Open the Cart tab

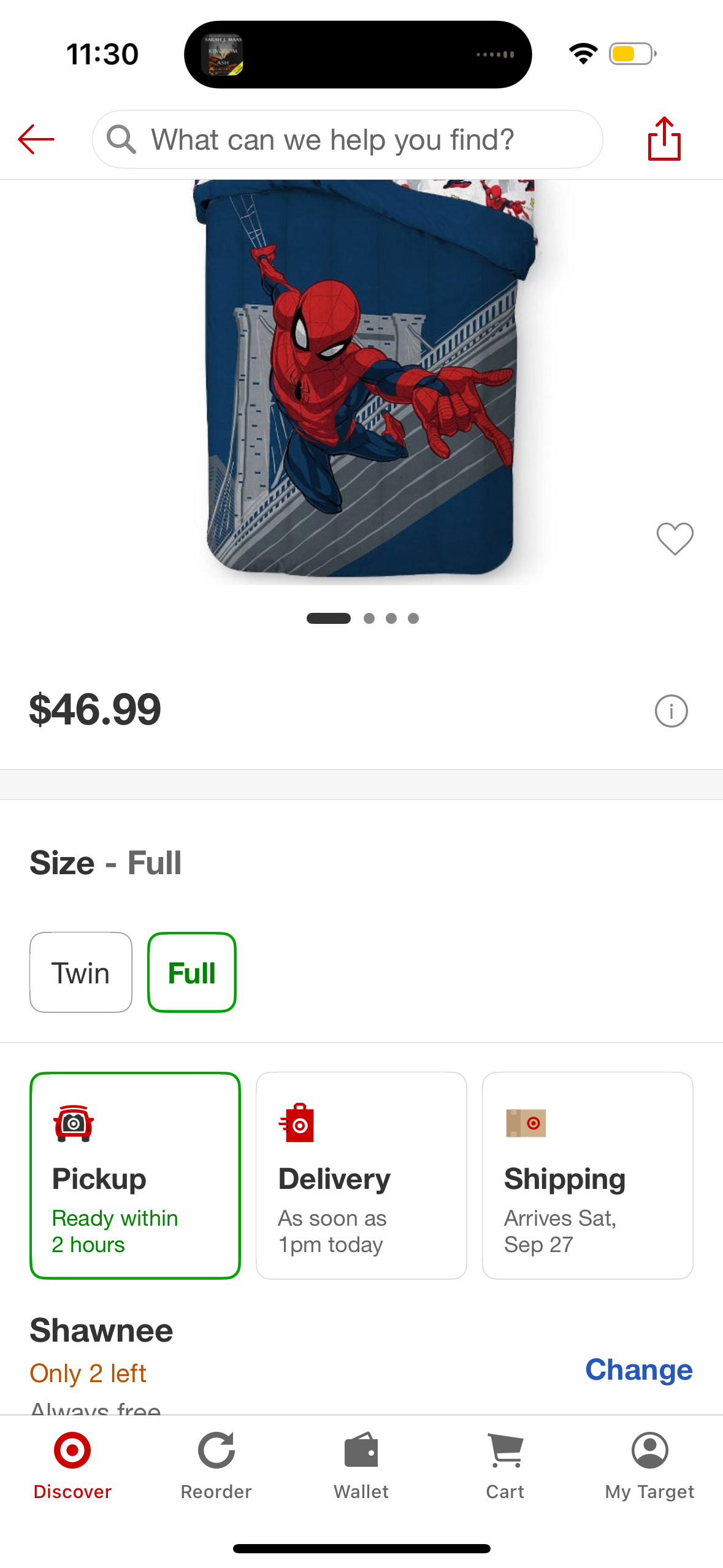pos(505,1464)
